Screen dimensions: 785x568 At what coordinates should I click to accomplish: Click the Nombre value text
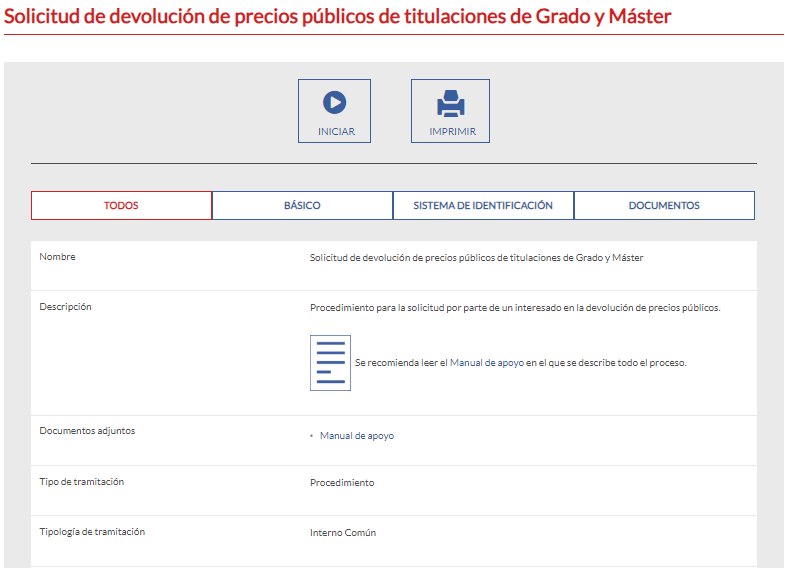point(476,258)
